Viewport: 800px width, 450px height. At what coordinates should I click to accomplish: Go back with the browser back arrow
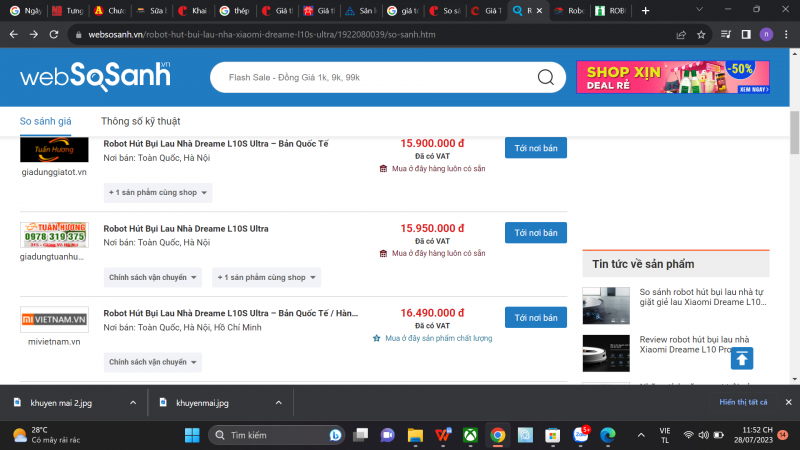pyautogui.click(x=14, y=34)
